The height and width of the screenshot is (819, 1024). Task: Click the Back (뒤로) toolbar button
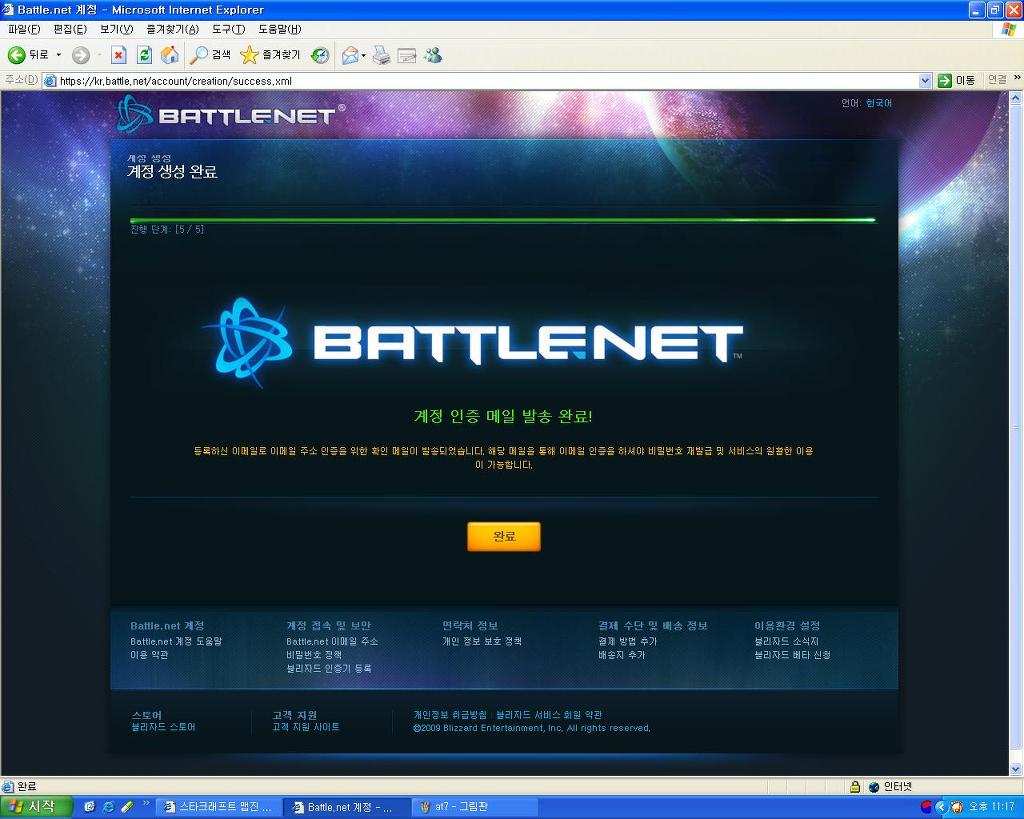click(x=27, y=55)
